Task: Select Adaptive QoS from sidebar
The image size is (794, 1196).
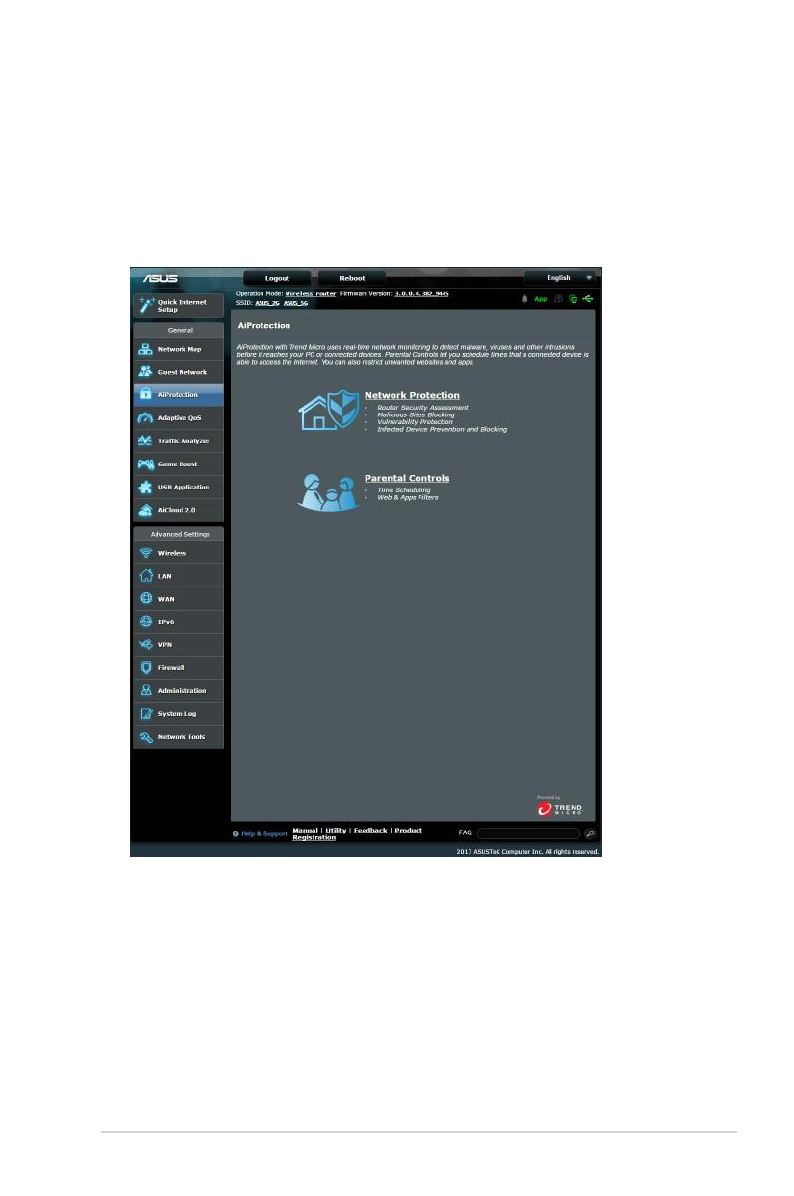Action: point(178,418)
